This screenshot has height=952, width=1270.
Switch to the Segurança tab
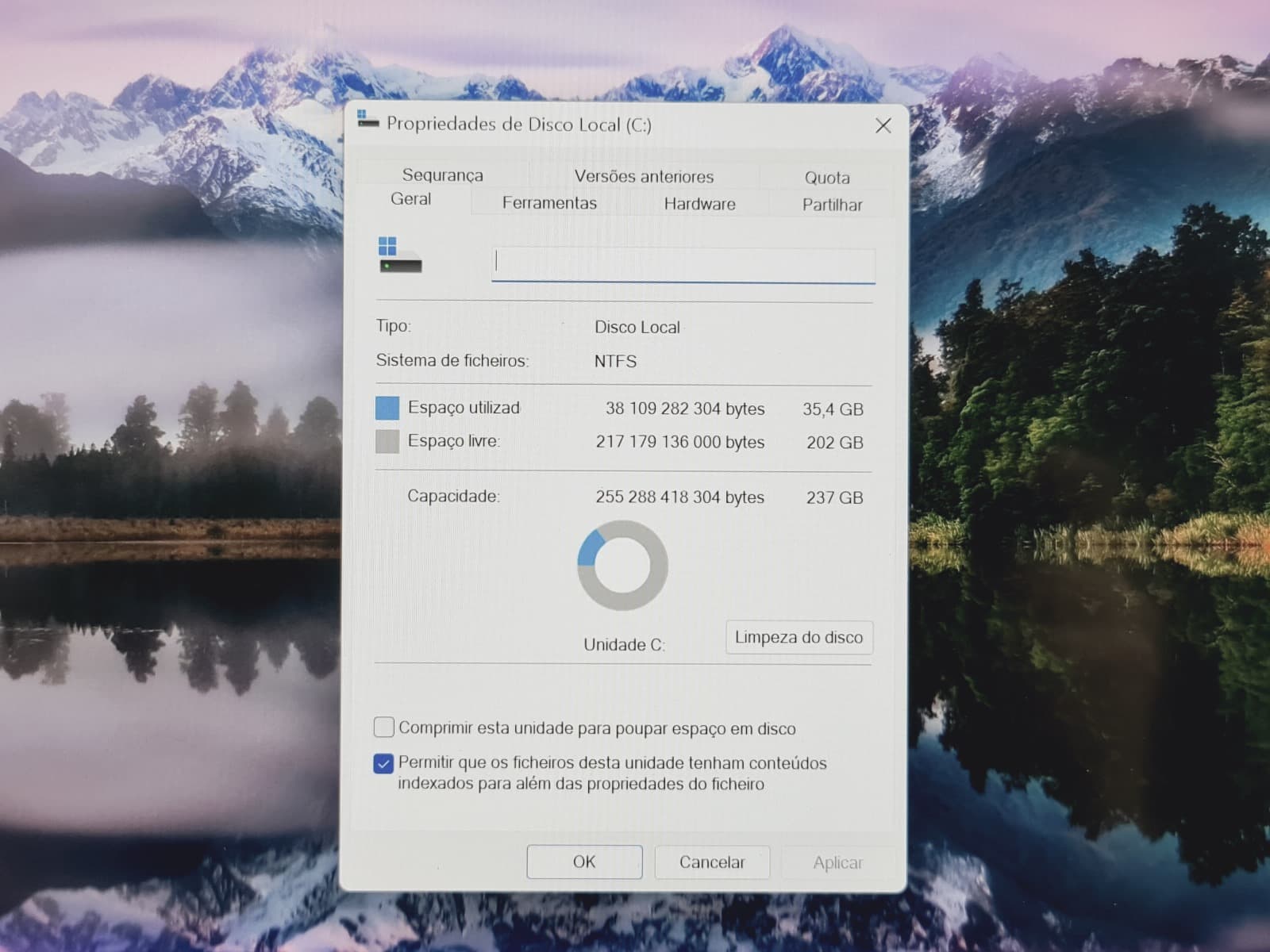[x=442, y=175]
